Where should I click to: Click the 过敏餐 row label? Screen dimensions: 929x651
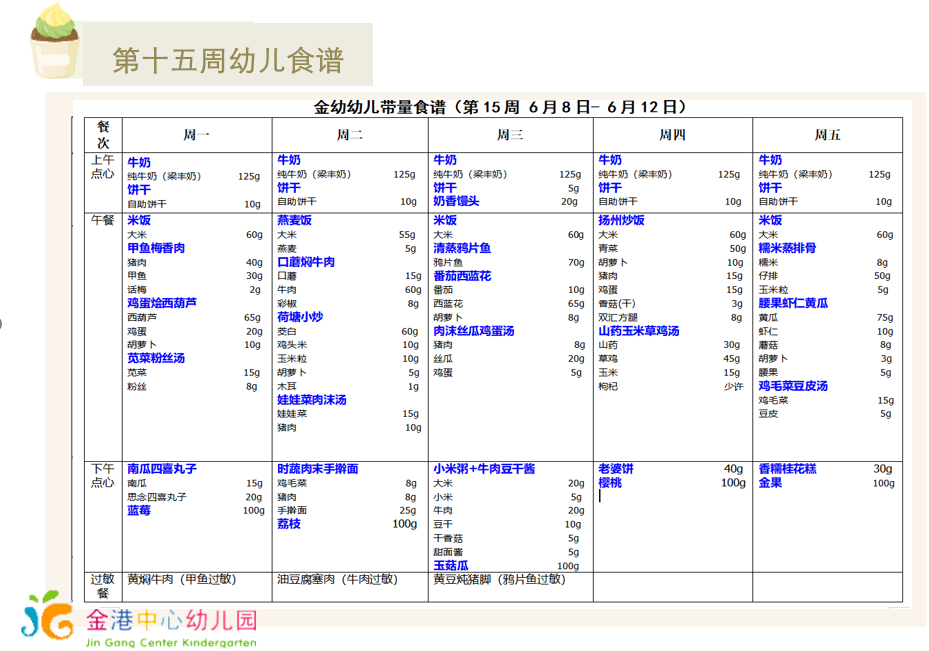(x=102, y=586)
